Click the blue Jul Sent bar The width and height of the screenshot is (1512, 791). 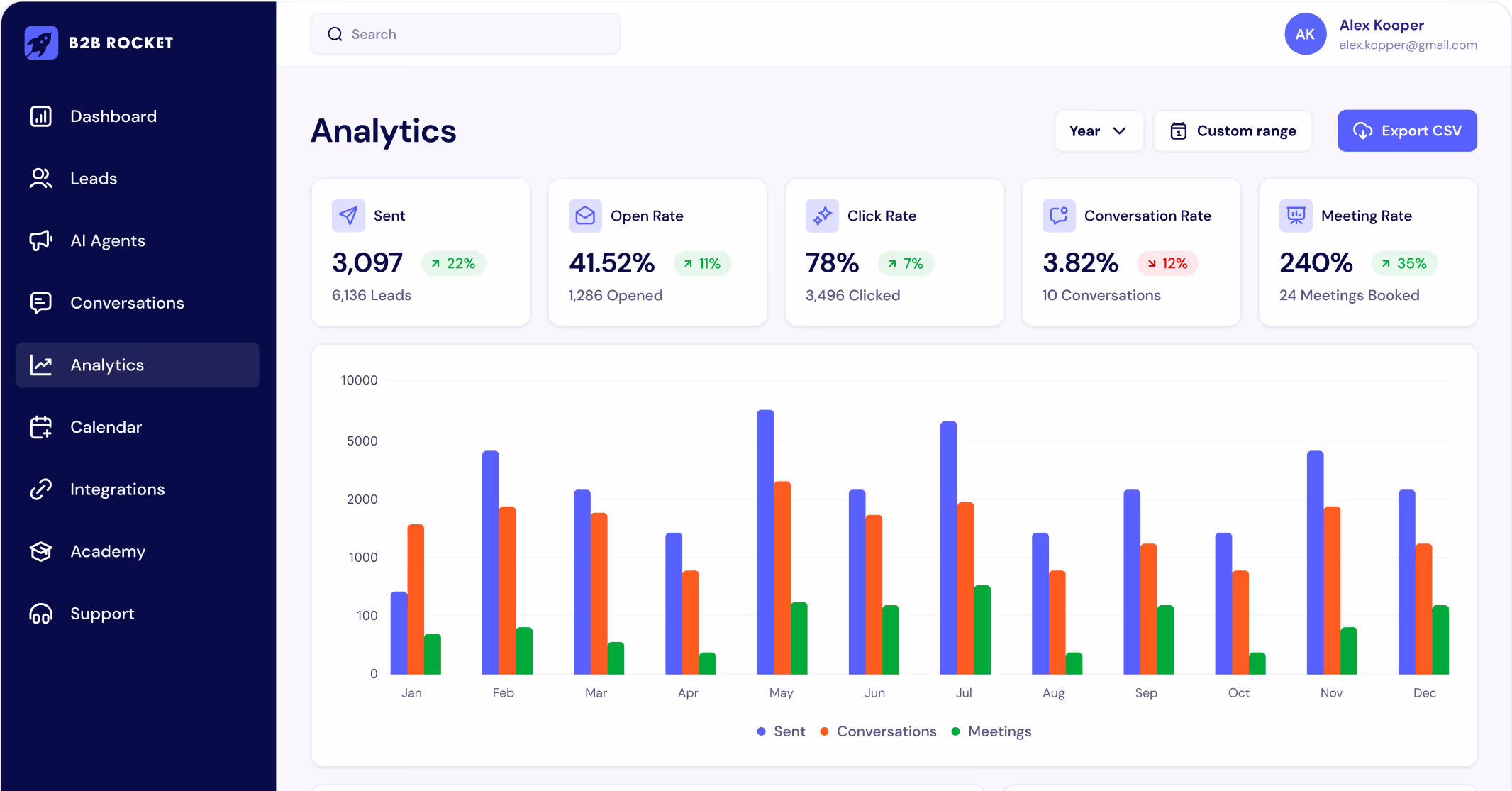point(949,548)
